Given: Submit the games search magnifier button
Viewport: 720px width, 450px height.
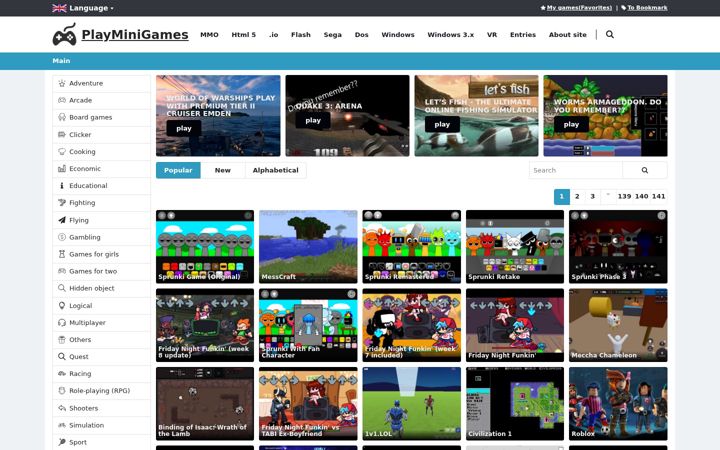Looking at the screenshot, I should point(645,170).
